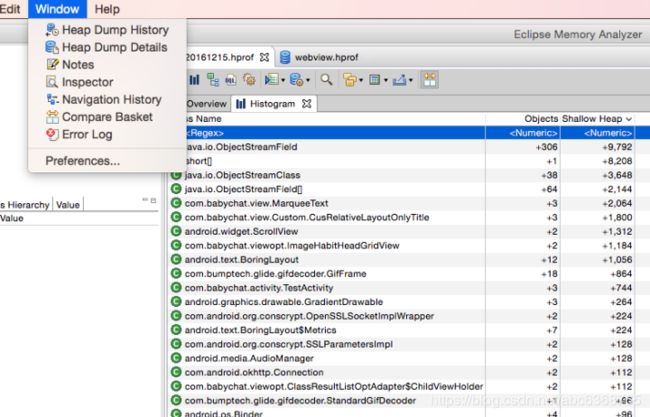Expand the group result by dropdown arrow
The height and width of the screenshot is (417, 650).
click(x=361, y=80)
